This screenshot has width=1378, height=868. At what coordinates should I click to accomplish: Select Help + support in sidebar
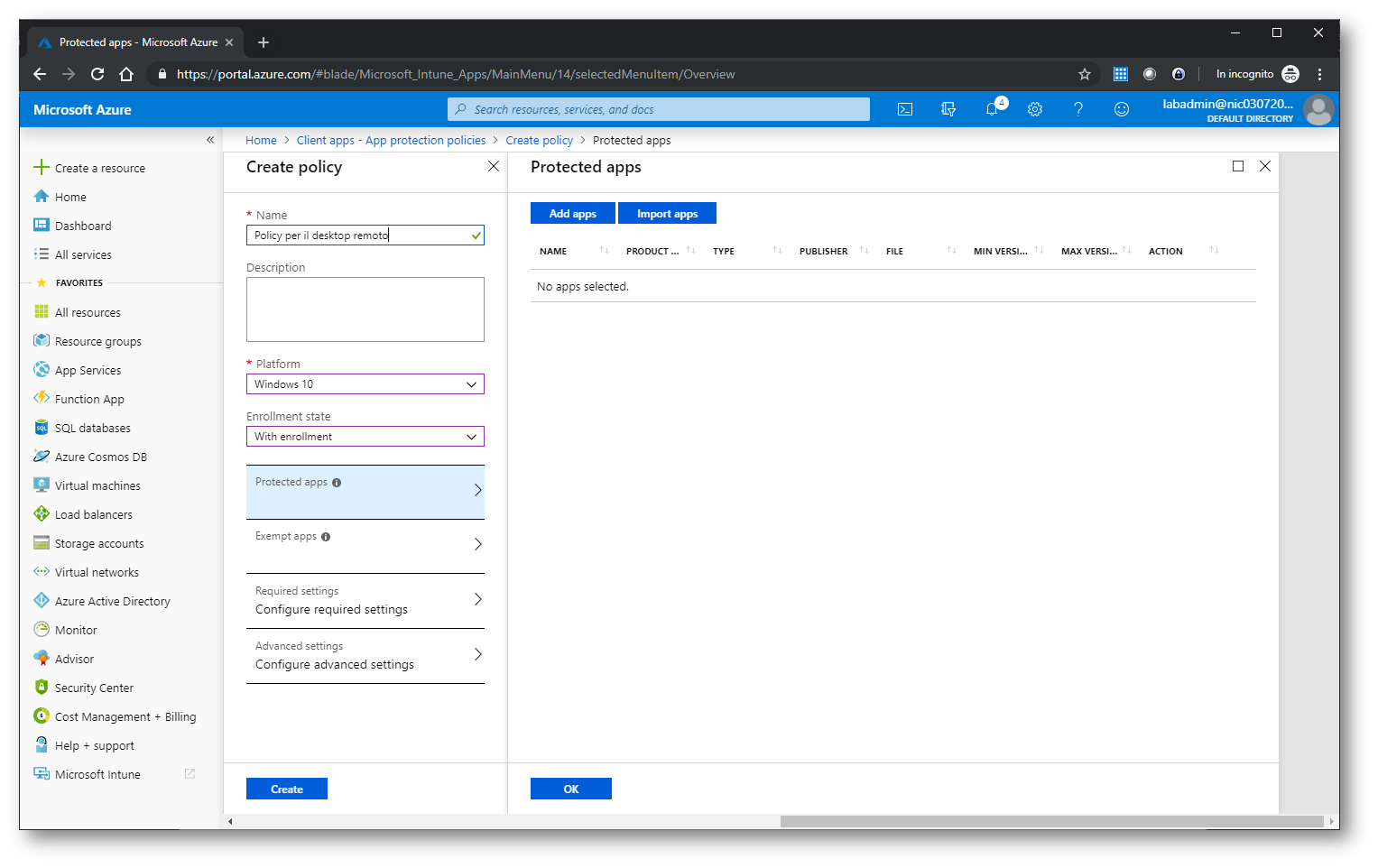94,746
